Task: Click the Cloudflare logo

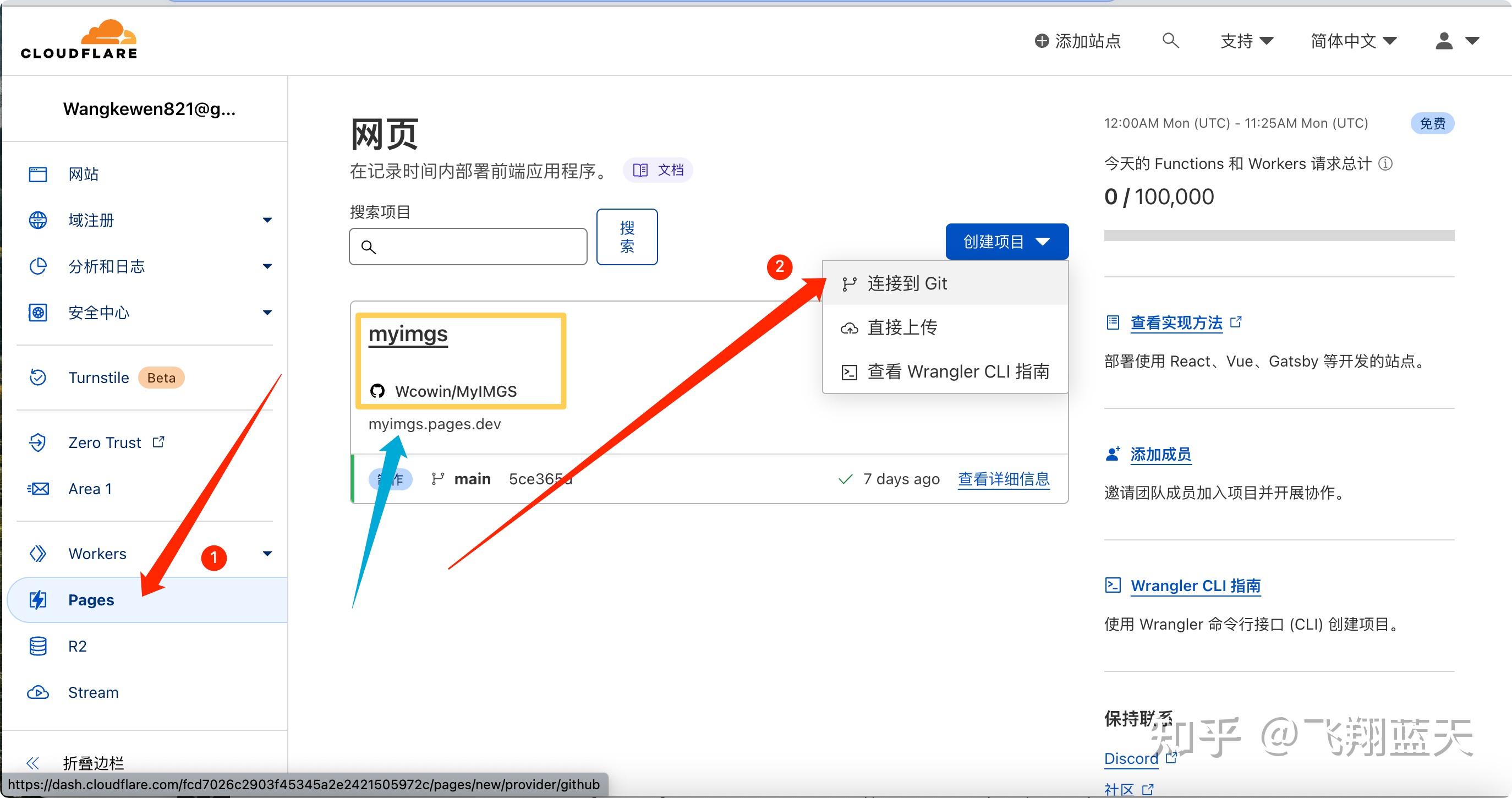Action: coord(79,40)
